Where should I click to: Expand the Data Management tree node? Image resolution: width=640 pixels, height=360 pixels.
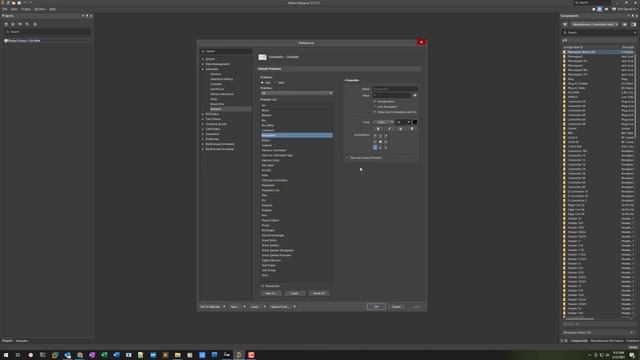pos(203,64)
